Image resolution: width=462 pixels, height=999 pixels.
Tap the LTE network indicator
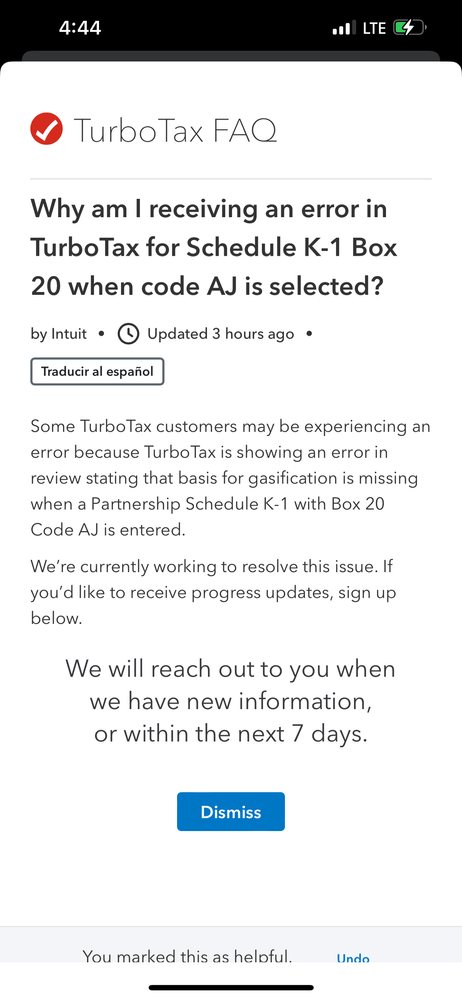point(375,28)
